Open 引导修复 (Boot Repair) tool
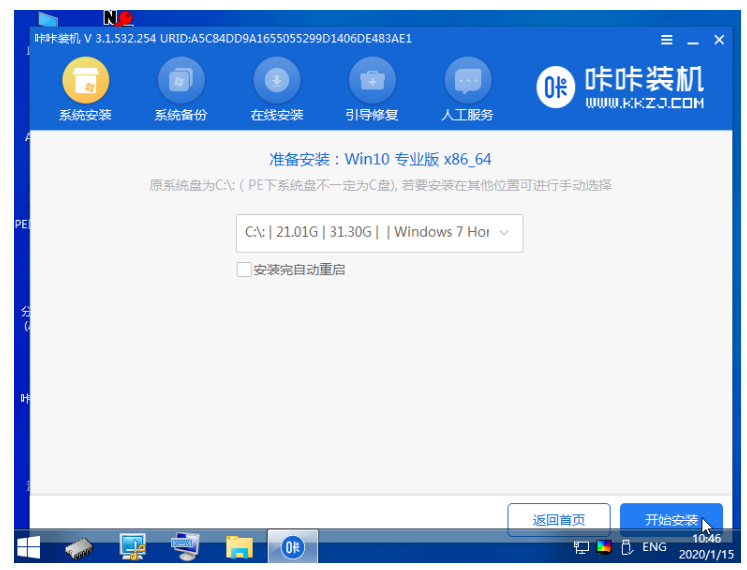Image resolution: width=747 pixels, height=570 pixels. 372,90
